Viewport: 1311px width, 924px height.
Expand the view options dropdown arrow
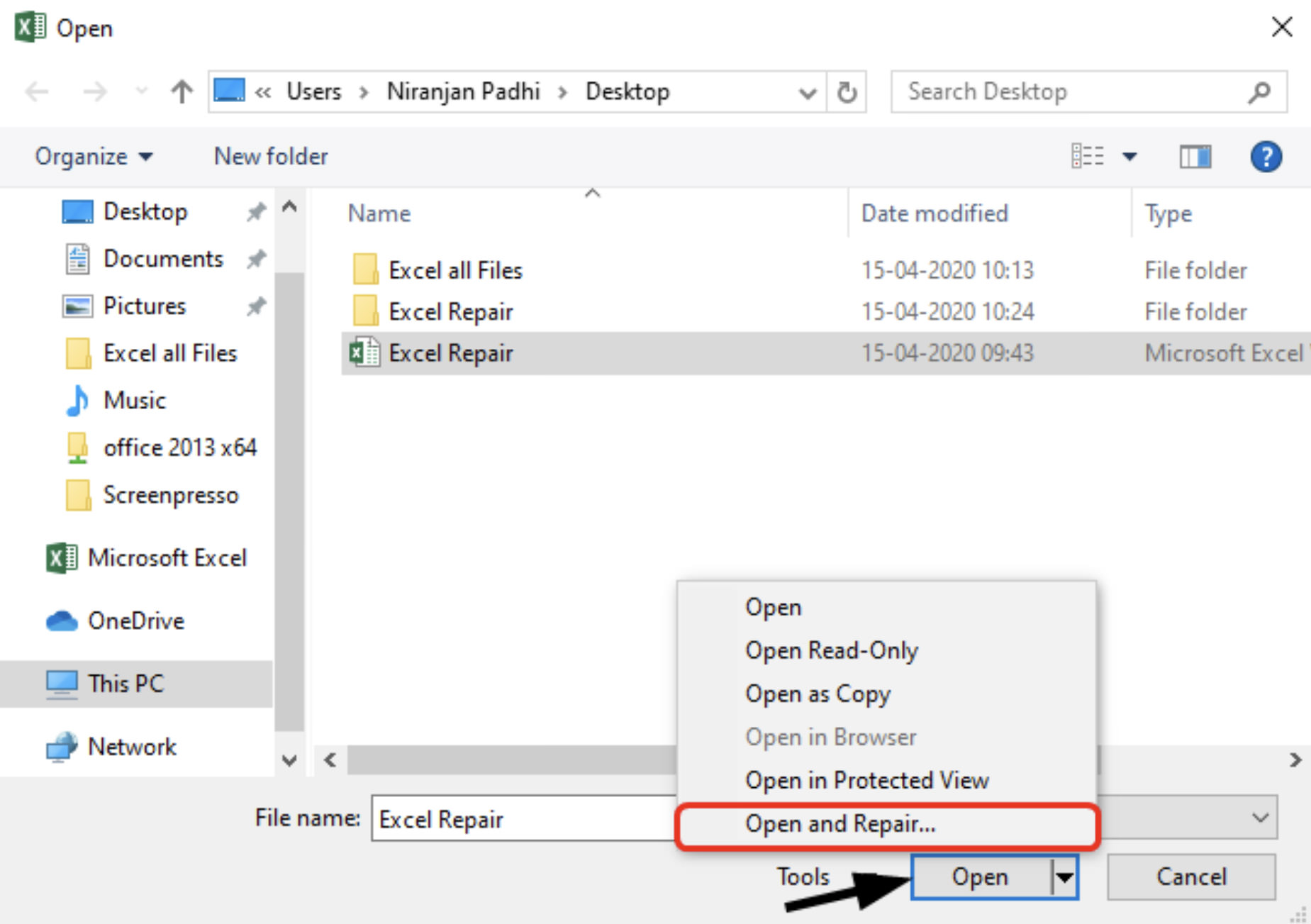[1129, 157]
